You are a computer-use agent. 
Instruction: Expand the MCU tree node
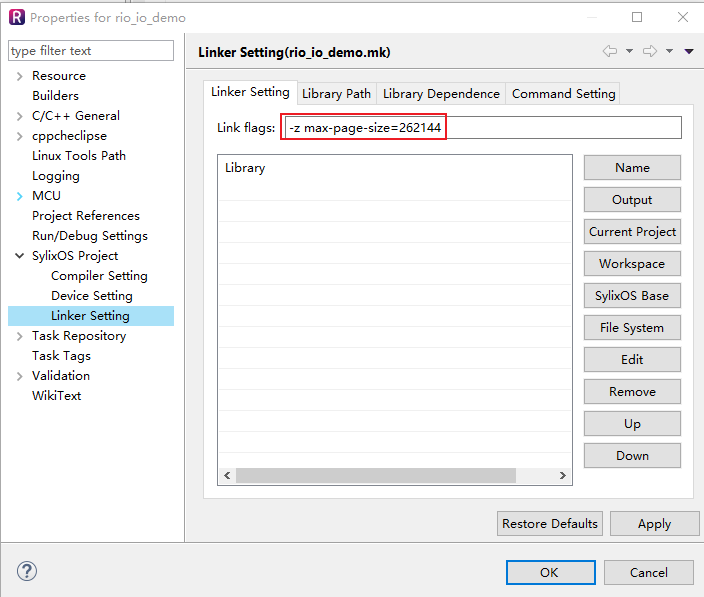pos(19,196)
